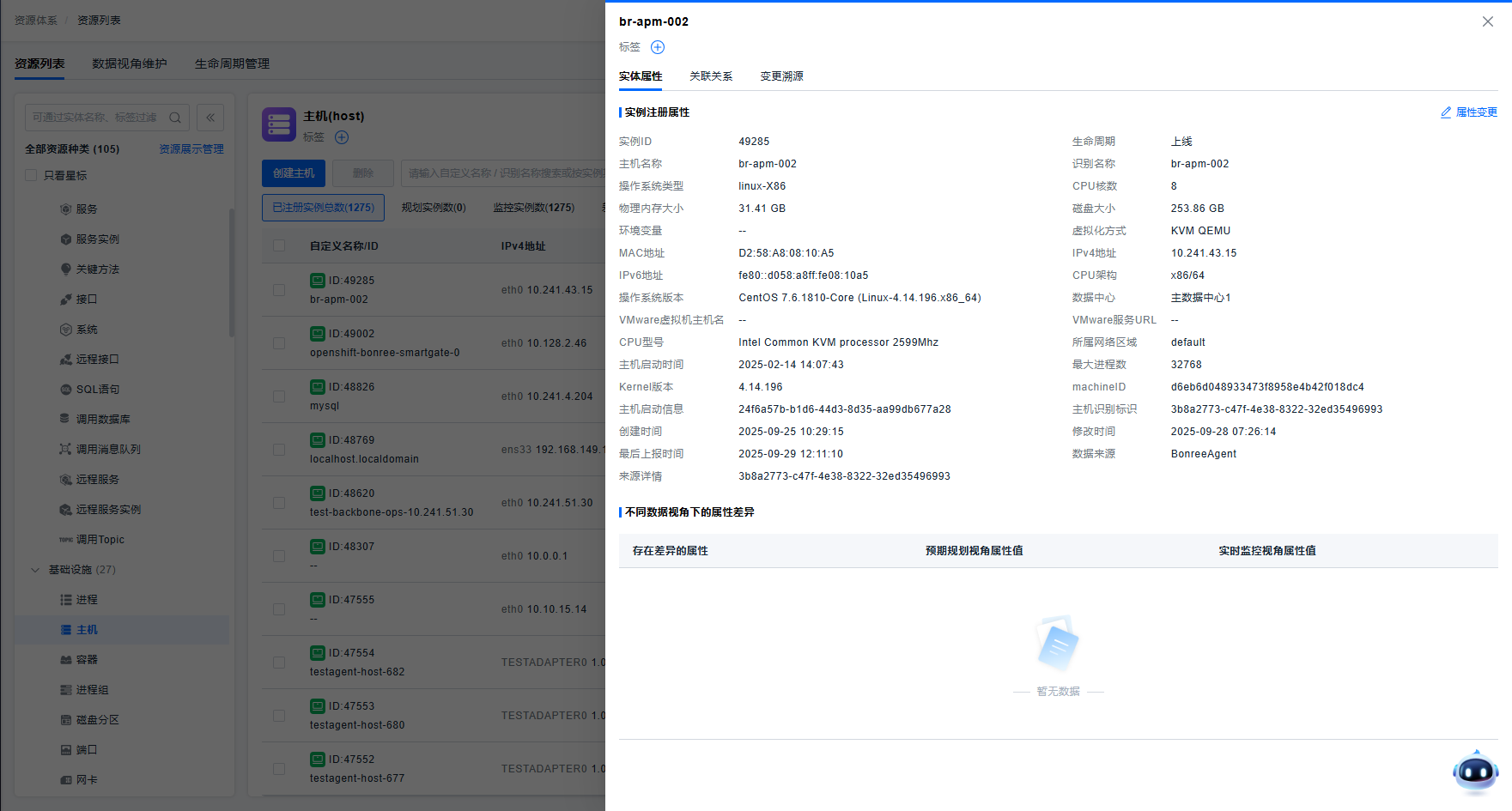Click the add tag plus icon under br-apm-002
The height and width of the screenshot is (811, 1512).
(x=658, y=47)
